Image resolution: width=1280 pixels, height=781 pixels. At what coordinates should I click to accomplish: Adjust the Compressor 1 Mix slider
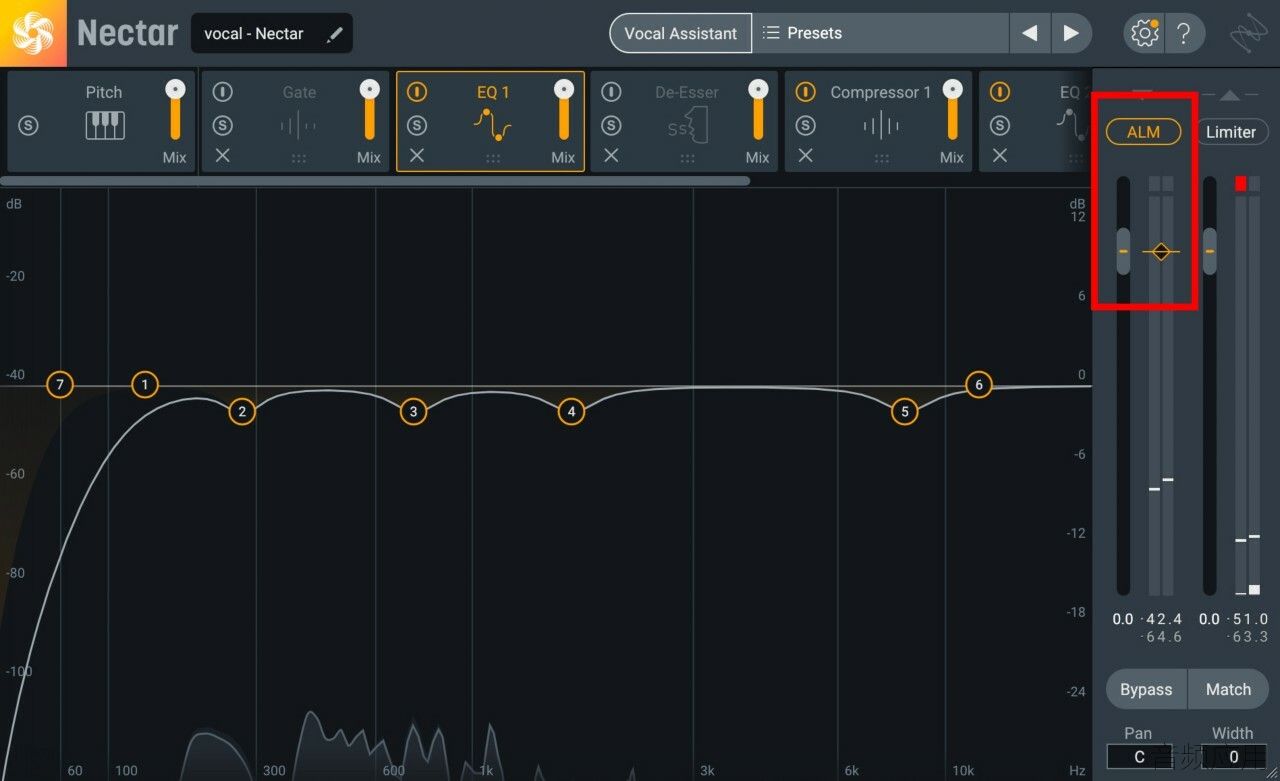coord(952,110)
